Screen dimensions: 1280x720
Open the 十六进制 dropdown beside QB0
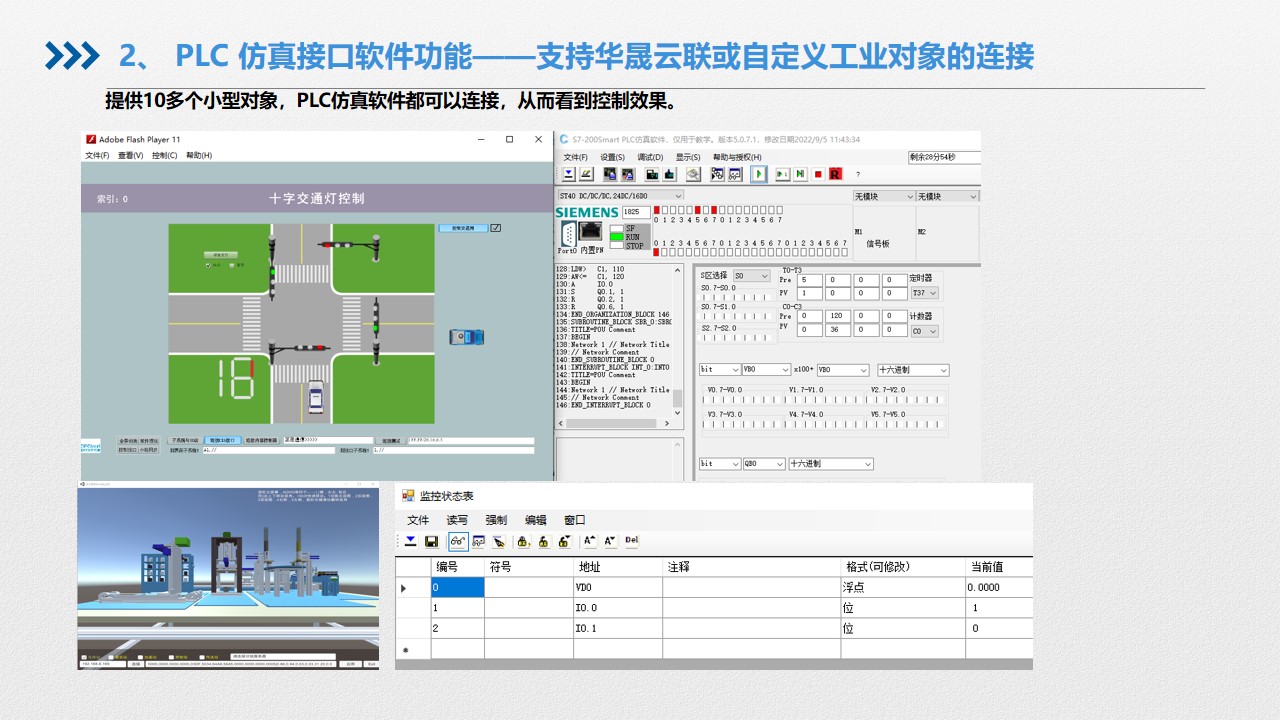[x=831, y=464]
